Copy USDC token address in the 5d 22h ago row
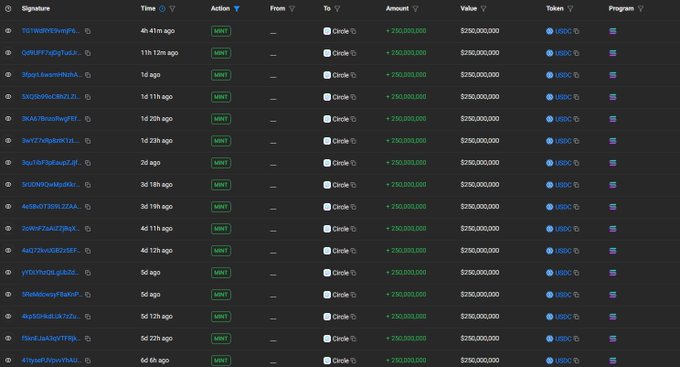The height and width of the screenshot is (367, 680). click(576, 338)
